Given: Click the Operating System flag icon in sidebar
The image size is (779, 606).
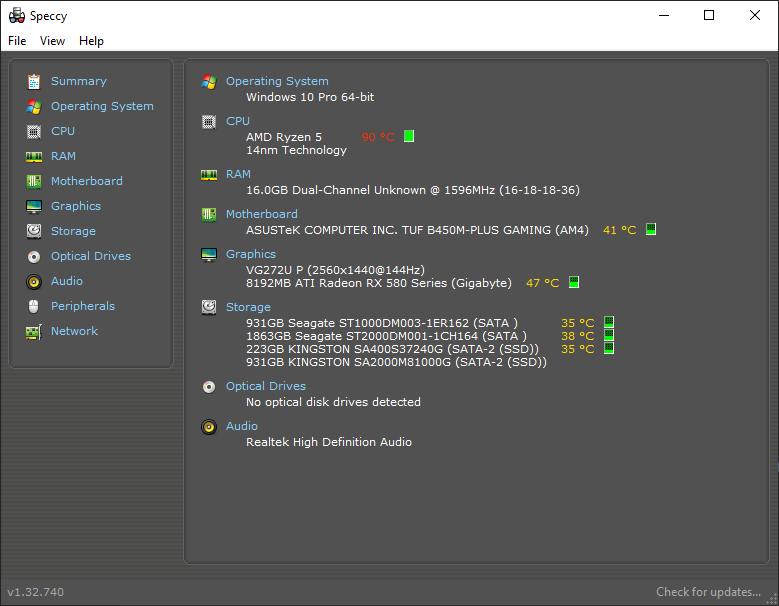Looking at the screenshot, I should coord(34,106).
